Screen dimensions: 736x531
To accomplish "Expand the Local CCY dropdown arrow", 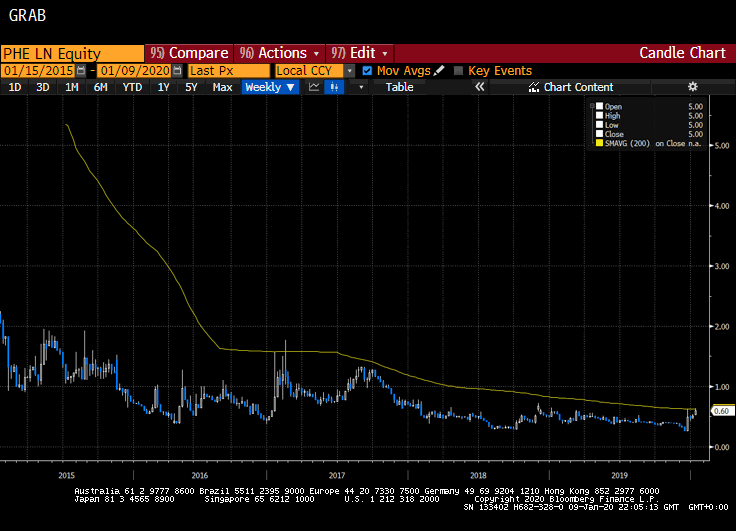I will point(350,71).
